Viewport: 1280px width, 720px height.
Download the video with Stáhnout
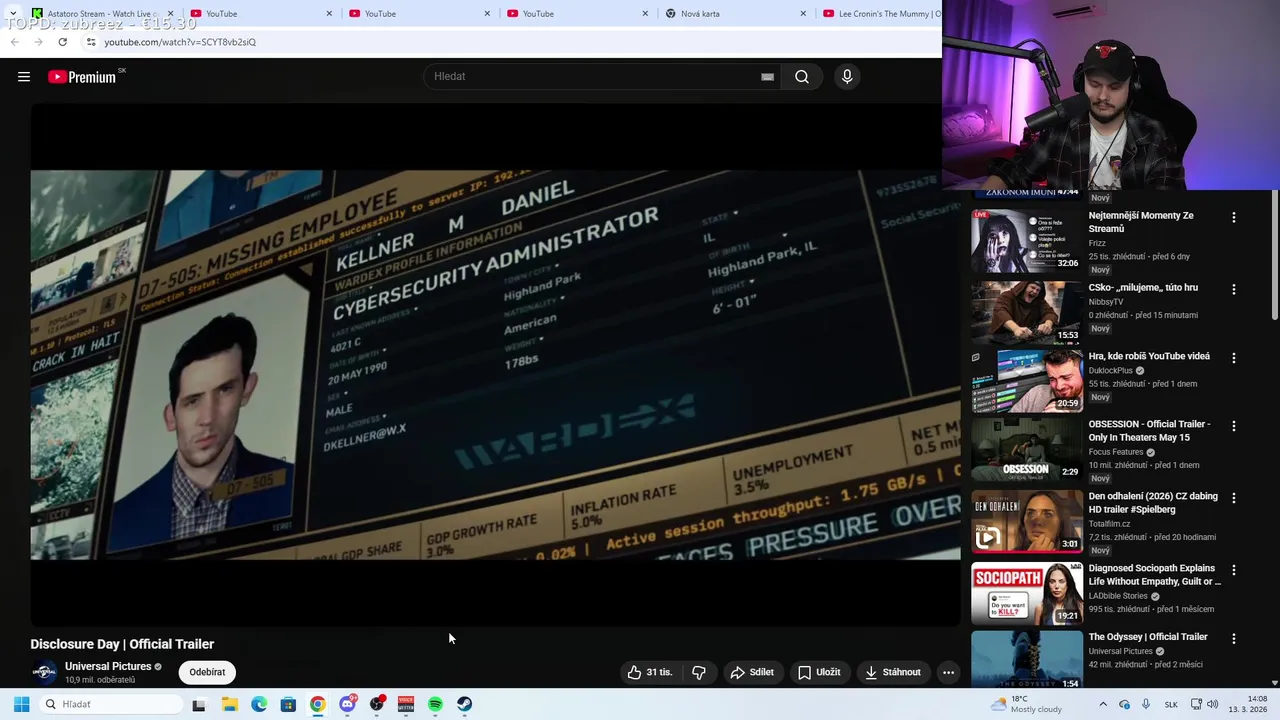[x=893, y=672]
